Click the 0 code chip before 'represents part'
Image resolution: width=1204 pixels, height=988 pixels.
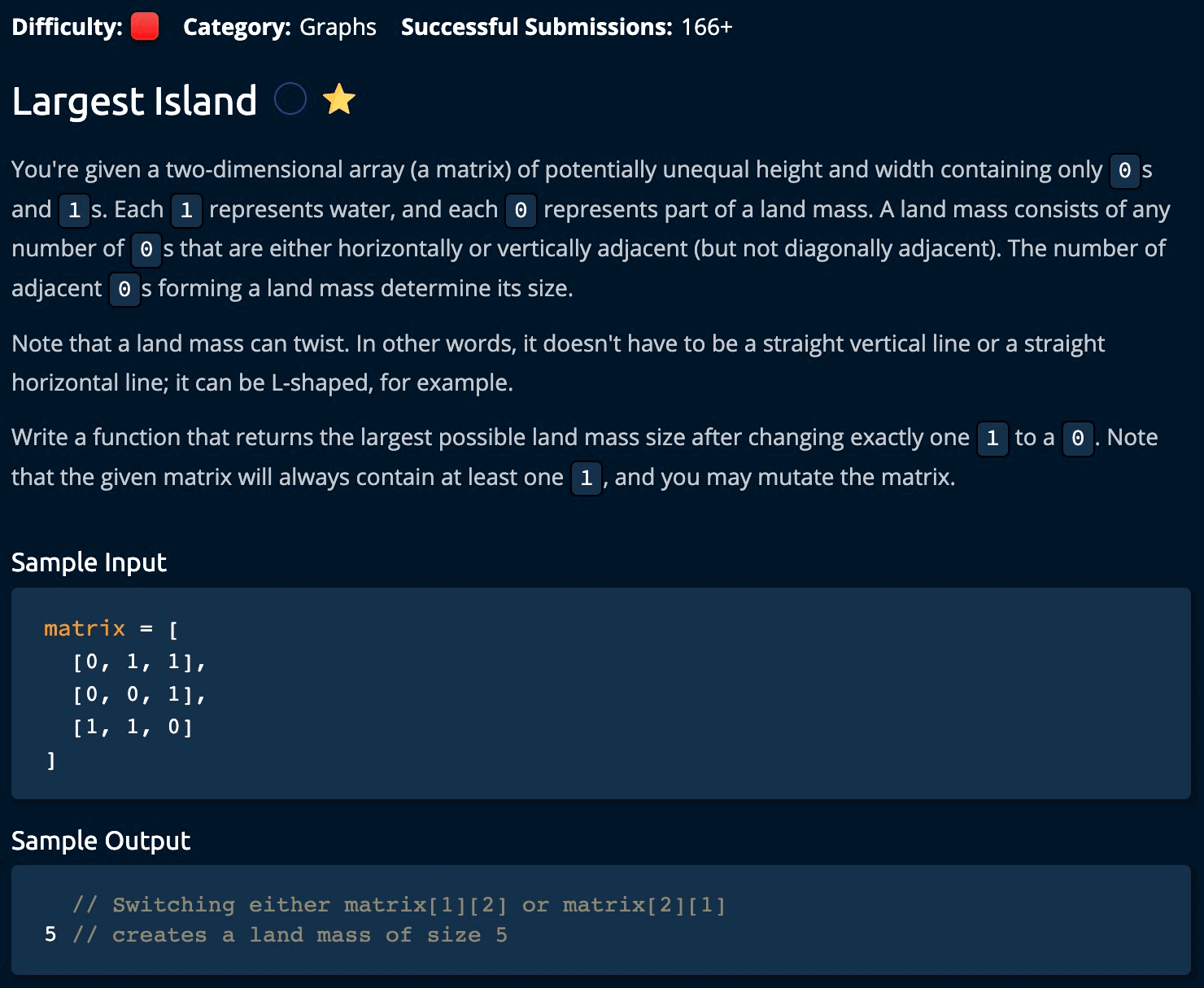(x=521, y=211)
